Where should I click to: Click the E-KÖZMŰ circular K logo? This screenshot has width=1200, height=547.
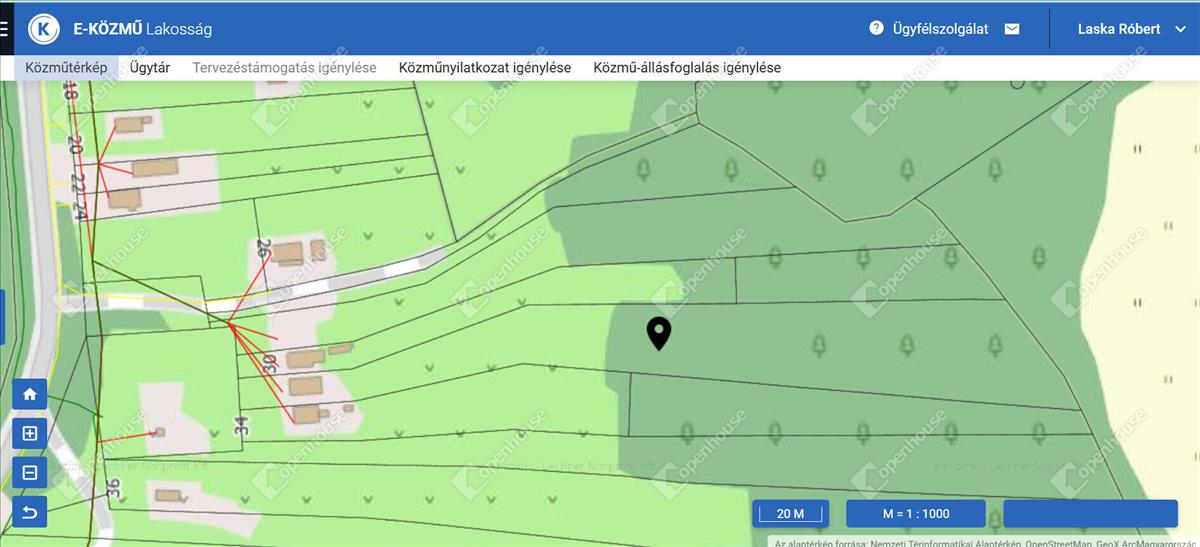click(43, 29)
